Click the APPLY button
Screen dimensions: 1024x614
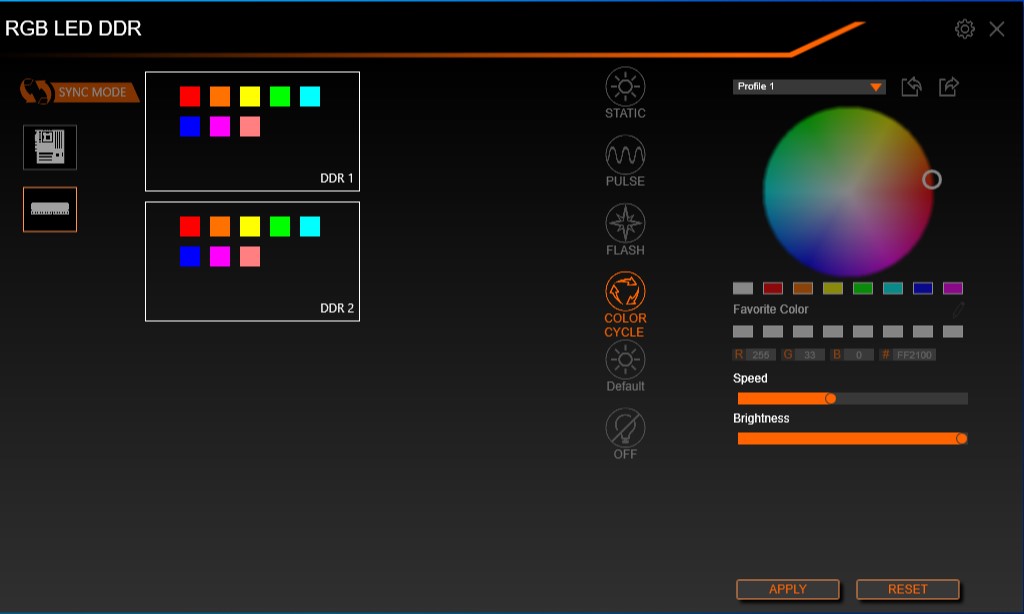[x=788, y=589]
